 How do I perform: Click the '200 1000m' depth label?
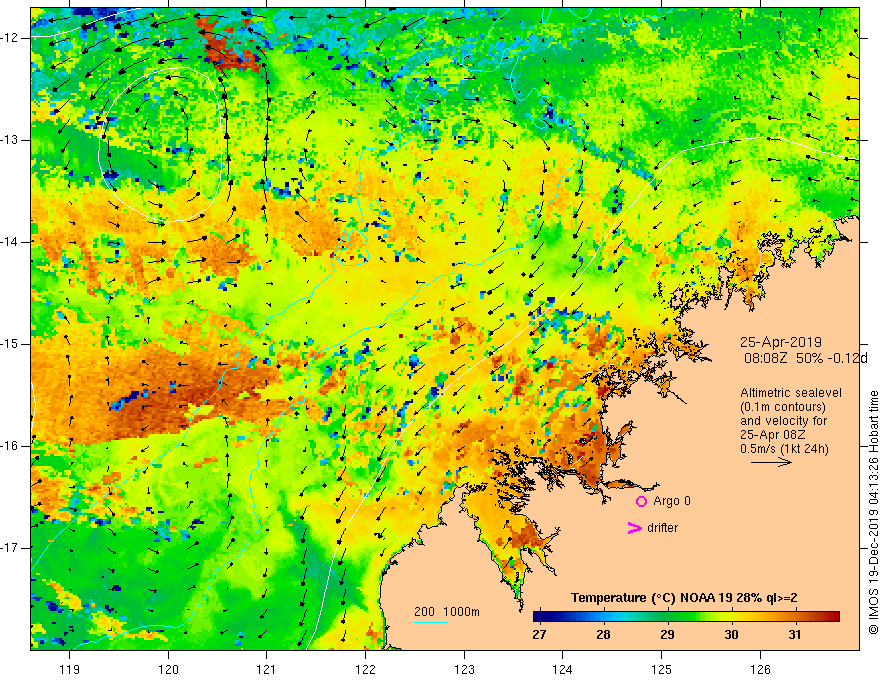click(447, 612)
